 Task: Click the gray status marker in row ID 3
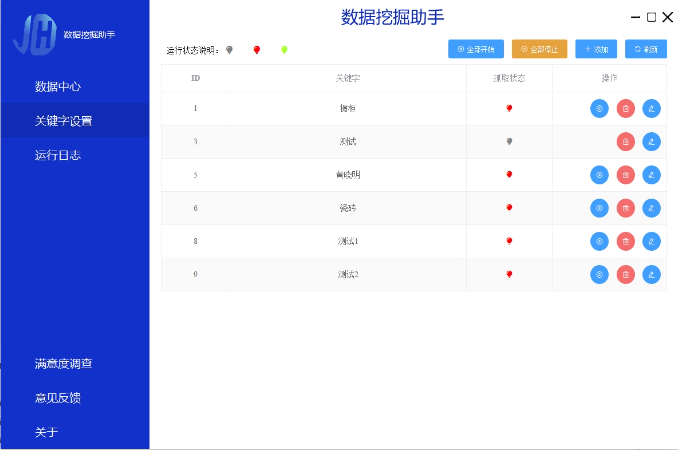pos(509,142)
